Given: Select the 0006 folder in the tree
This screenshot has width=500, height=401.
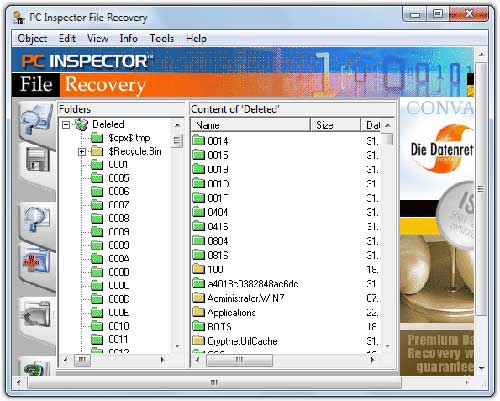Looking at the screenshot, I should (119, 191).
